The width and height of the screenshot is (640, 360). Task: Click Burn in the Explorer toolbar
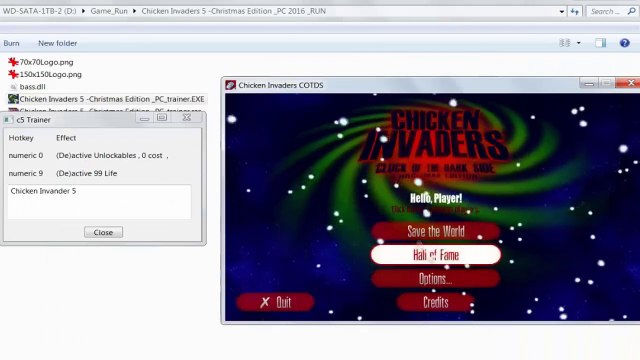(x=11, y=43)
